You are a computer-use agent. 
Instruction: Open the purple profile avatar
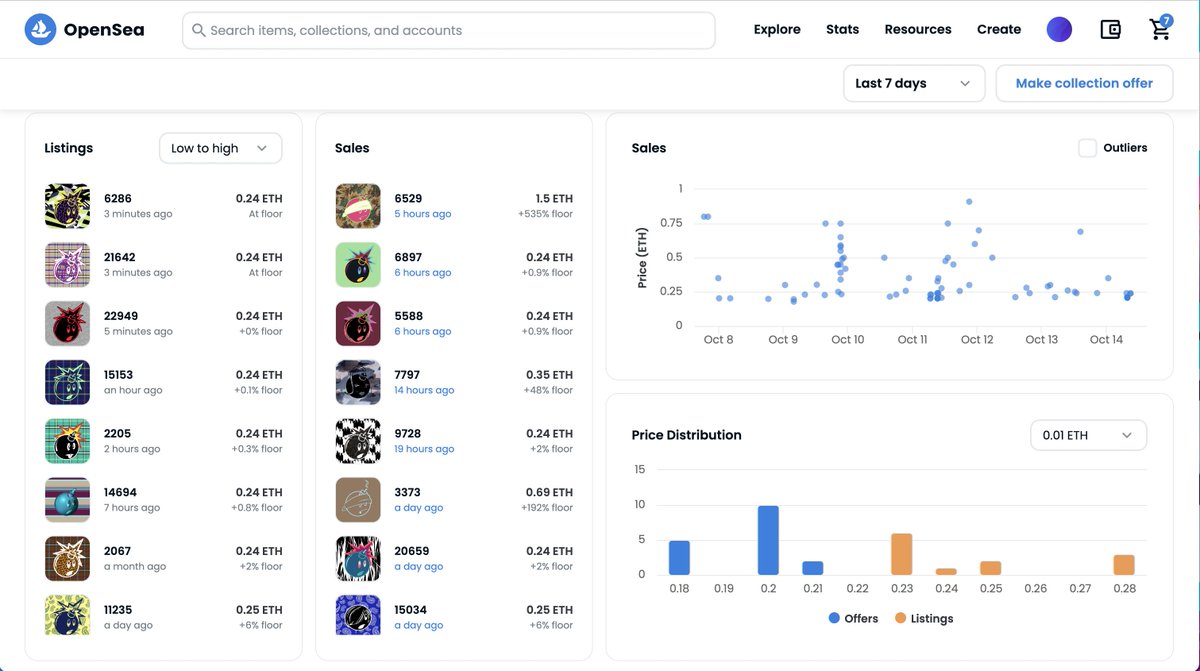[x=1059, y=30]
